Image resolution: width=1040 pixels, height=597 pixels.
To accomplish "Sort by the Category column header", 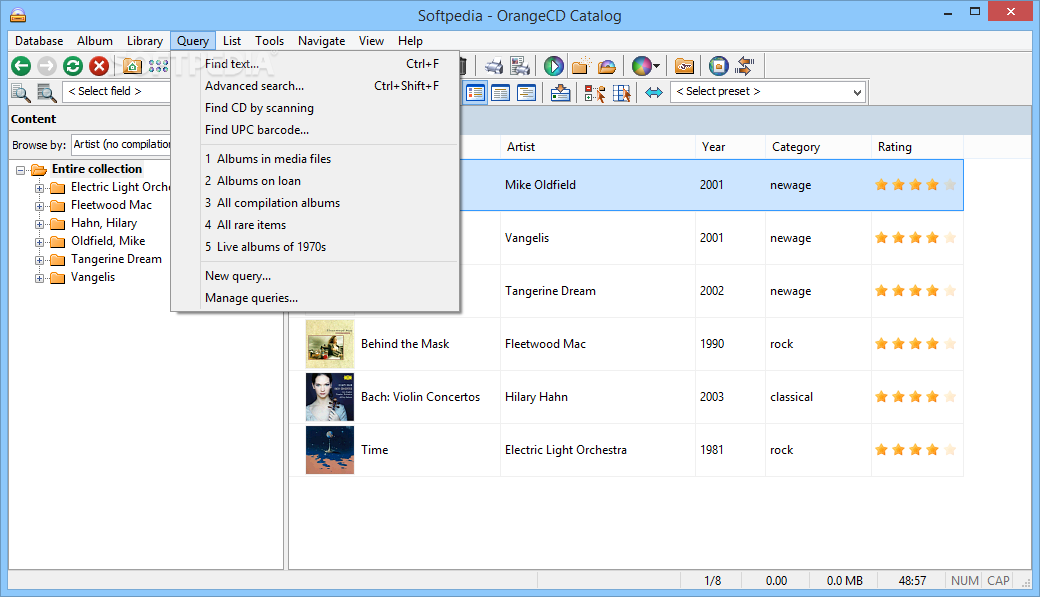I will click(818, 147).
